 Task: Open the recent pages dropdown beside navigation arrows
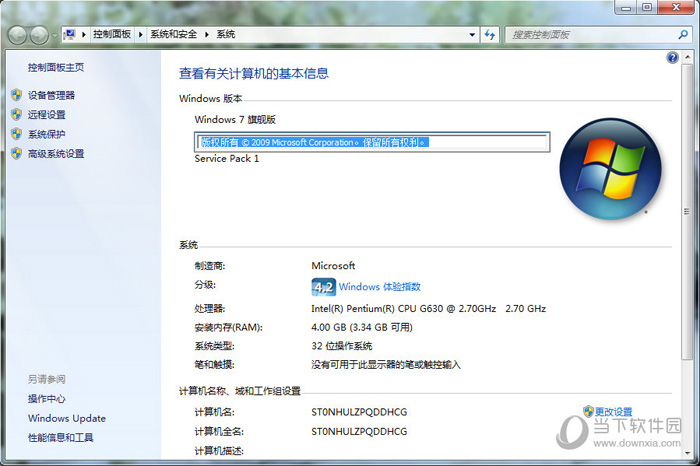(x=54, y=35)
